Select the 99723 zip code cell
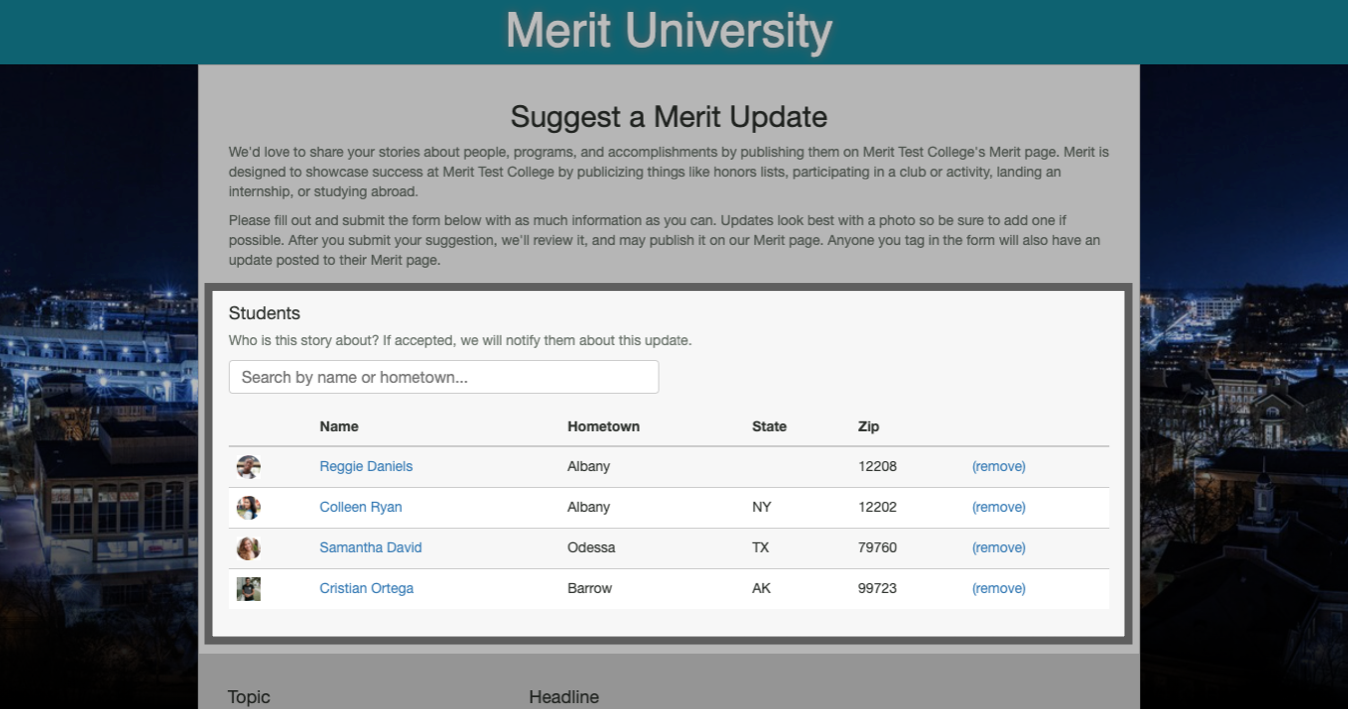This screenshot has height=709, width=1348. 878,589
